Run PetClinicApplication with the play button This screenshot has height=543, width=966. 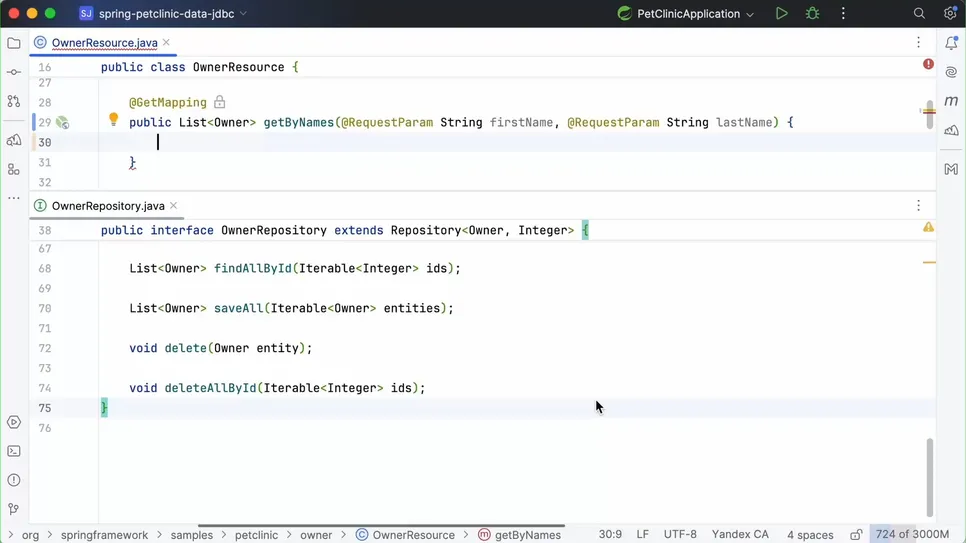pos(781,14)
